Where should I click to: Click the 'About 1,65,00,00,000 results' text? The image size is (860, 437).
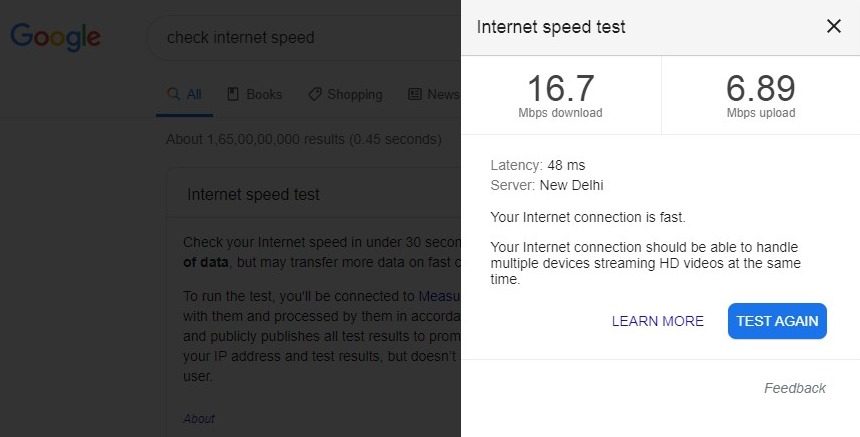(x=303, y=139)
